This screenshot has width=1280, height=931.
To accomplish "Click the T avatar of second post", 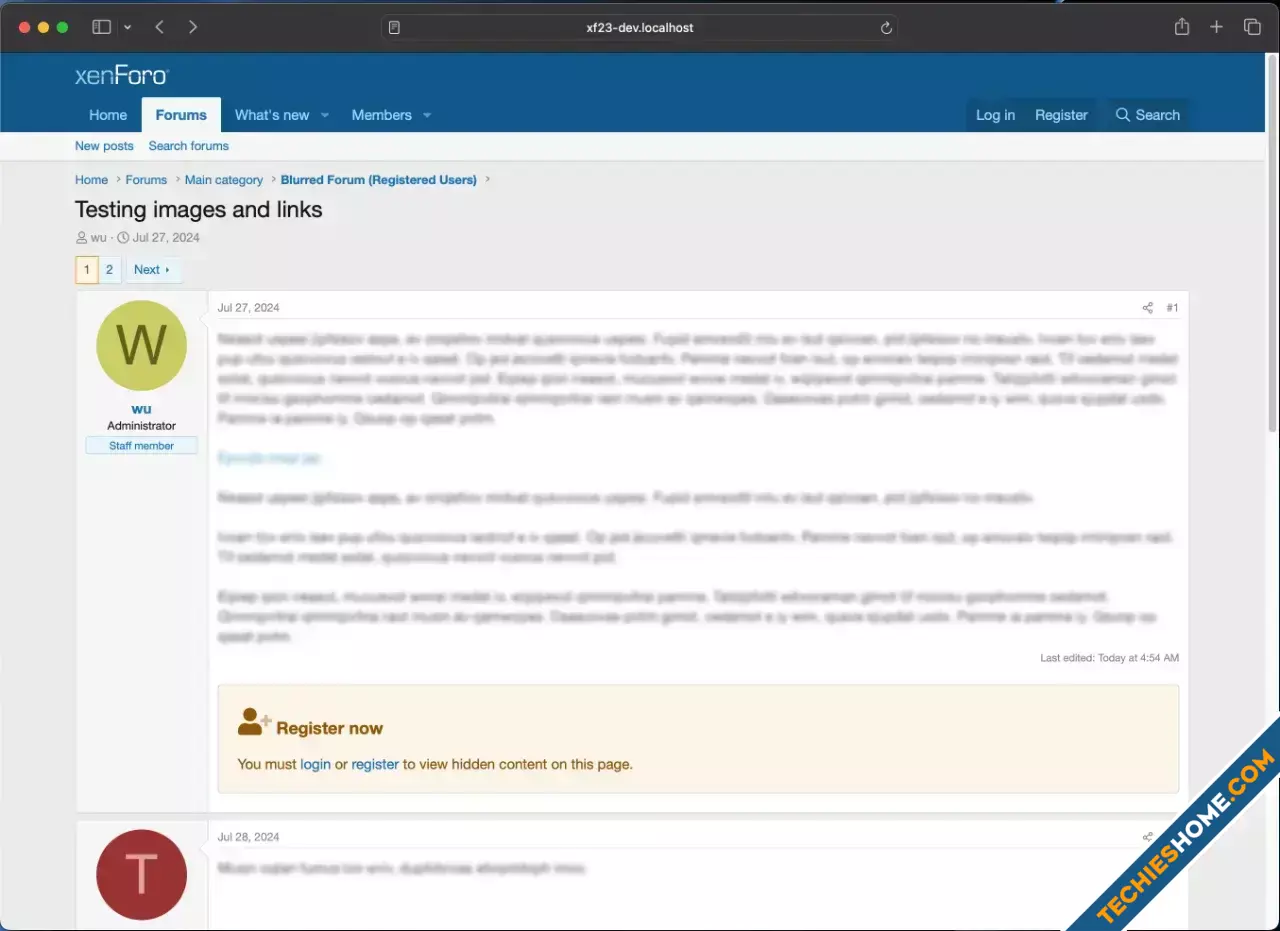I will [141, 875].
